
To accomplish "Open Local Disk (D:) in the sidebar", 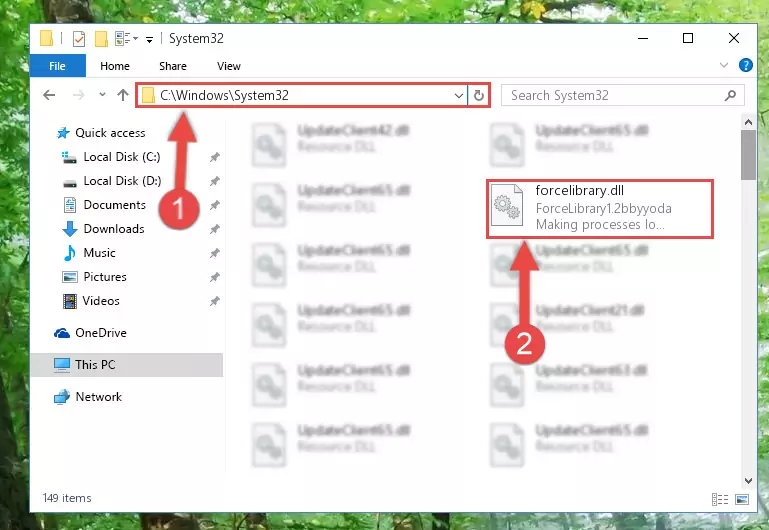I will (x=111, y=181).
